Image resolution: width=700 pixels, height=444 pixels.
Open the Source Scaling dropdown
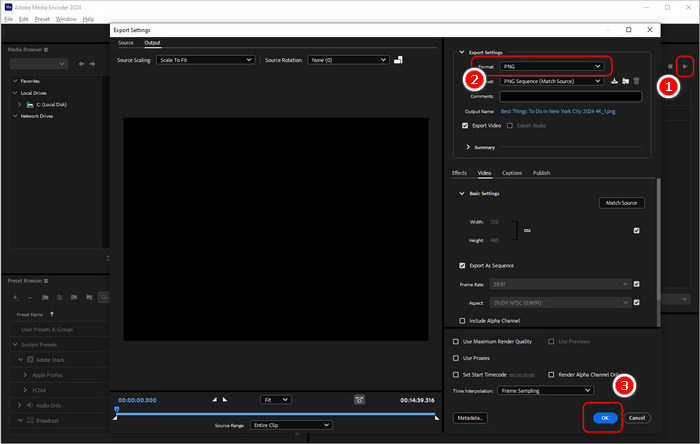tap(205, 60)
